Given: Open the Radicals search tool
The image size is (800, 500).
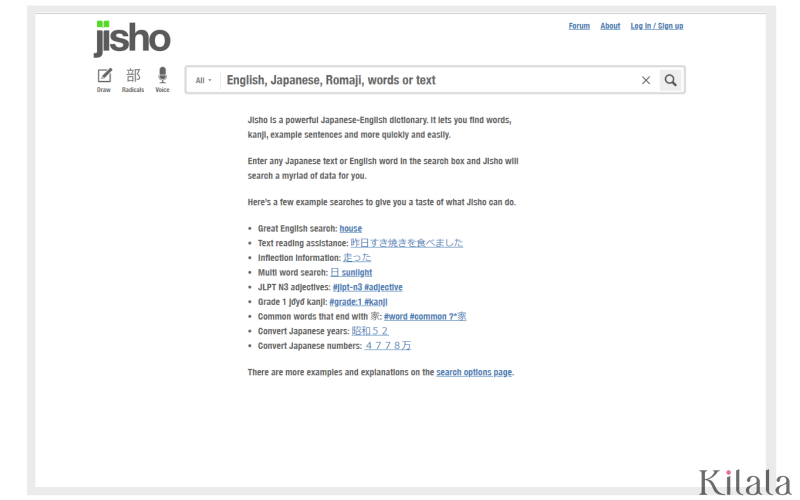Looking at the screenshot, I should [x=133, y=80].
